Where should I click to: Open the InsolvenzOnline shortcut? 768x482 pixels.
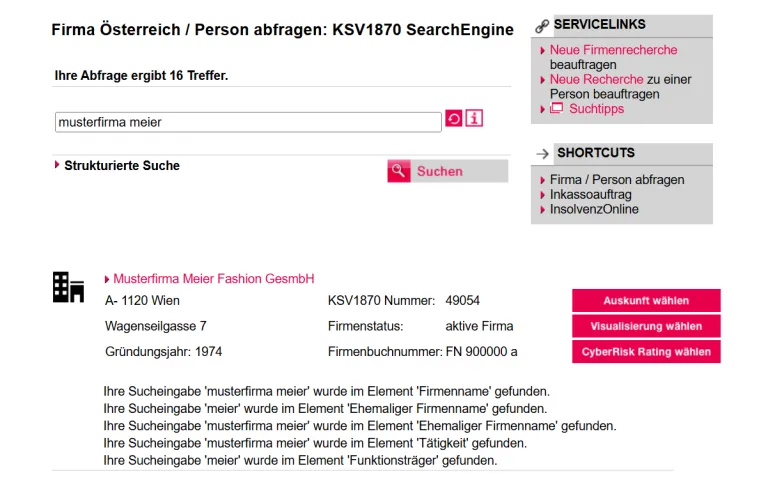(x=594, y=209)
